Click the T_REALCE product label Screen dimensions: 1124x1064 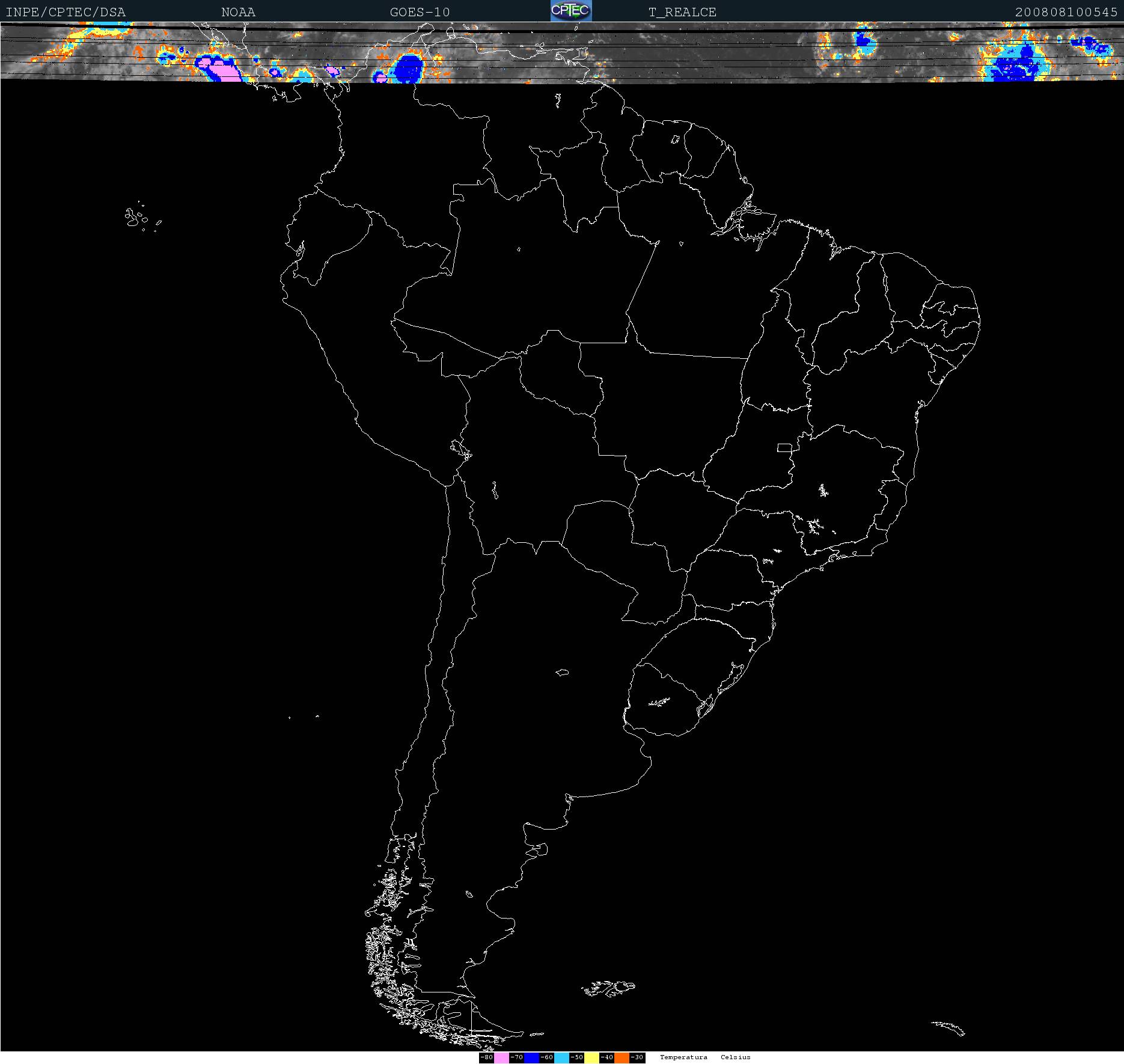[x=682, y=12]
